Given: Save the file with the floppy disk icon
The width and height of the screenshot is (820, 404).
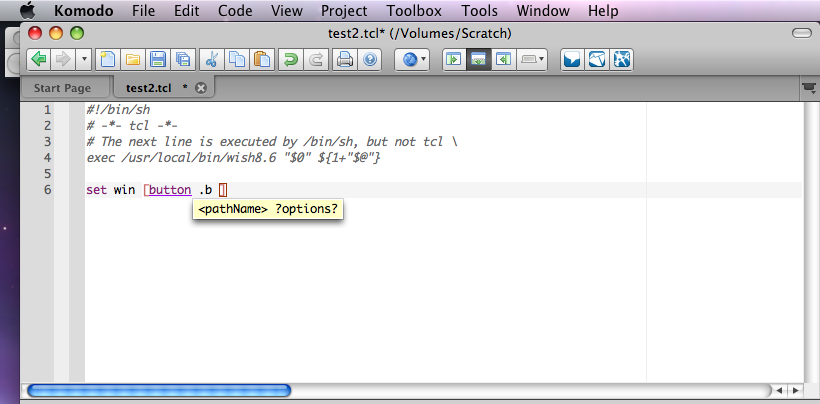Looking at the screenshot, I should point(157,59).
